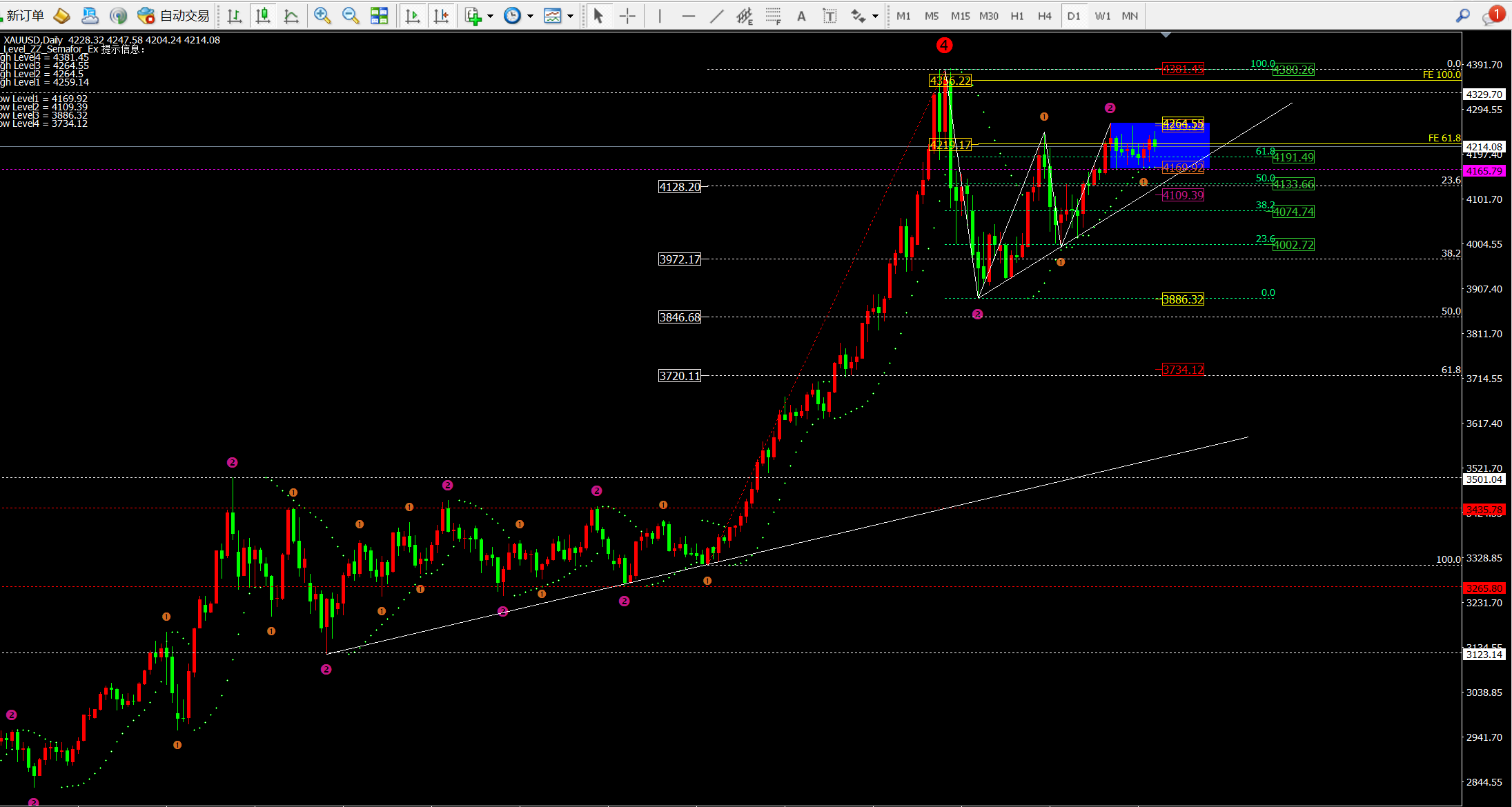Open the Periods dropdown arrow
Screen dimensions: 1512x807
pos(531,15)
